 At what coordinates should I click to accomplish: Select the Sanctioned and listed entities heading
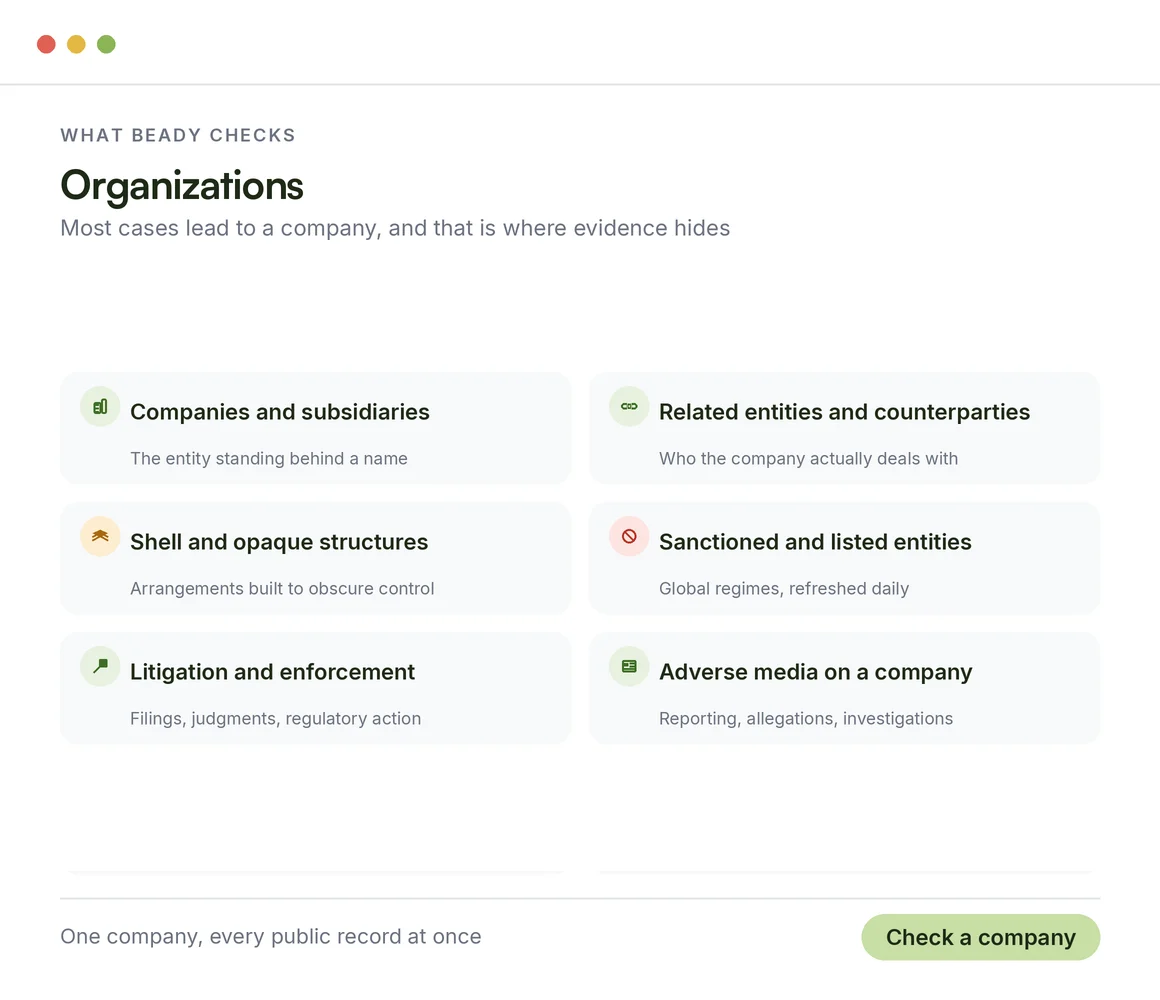[815, 542]
